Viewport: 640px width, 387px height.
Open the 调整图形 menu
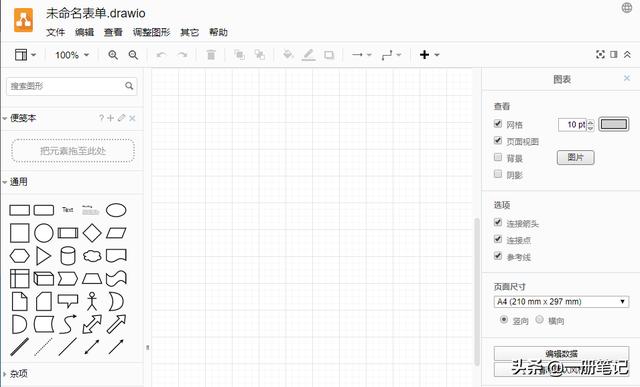pyautogui.click(x=151, y=32)
